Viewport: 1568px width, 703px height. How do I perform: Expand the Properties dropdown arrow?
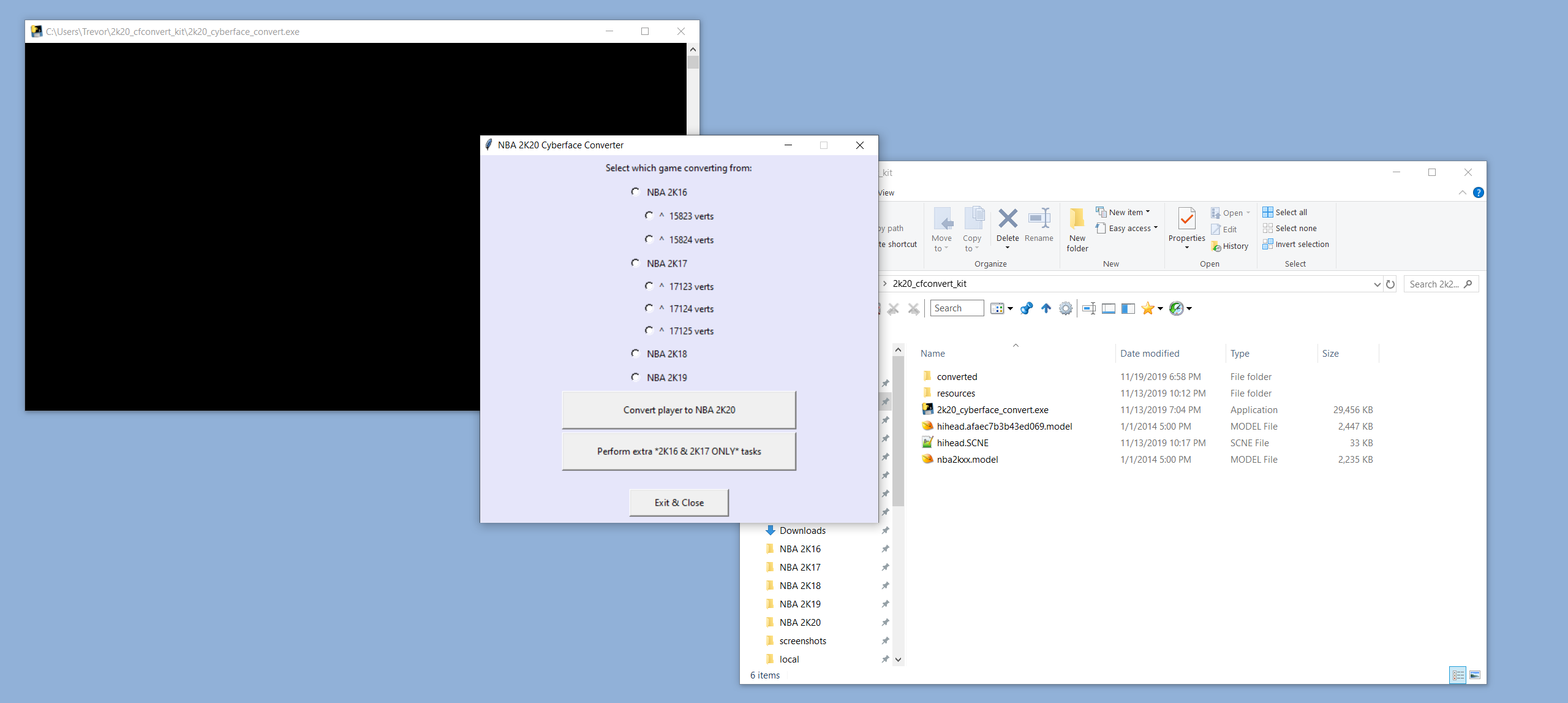1187,248
